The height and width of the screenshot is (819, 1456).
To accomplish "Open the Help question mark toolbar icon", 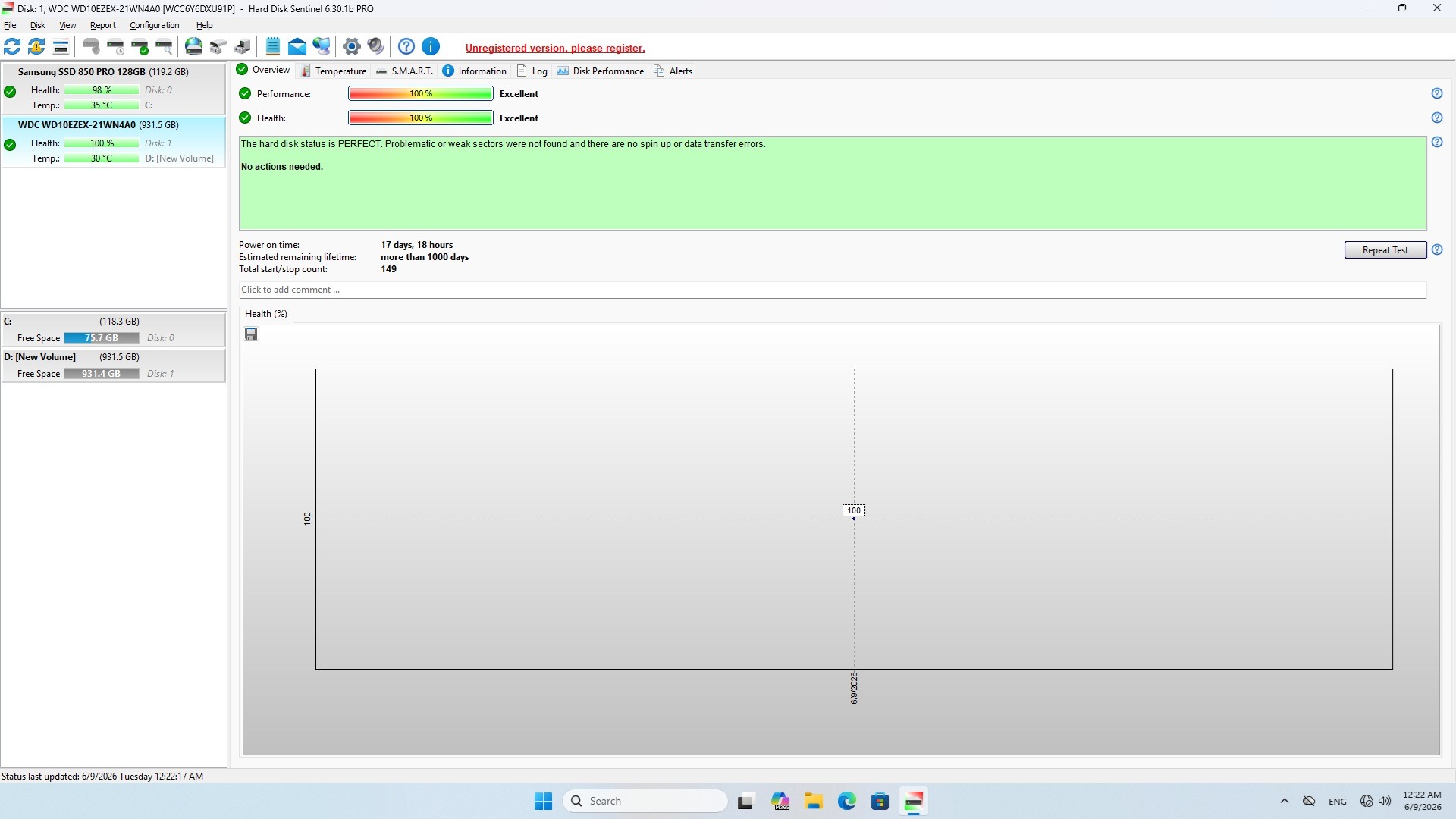I will coord(406,46).
